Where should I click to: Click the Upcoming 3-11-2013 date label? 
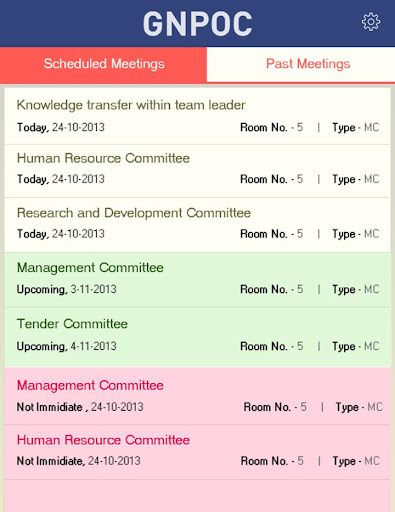[67, 289]
